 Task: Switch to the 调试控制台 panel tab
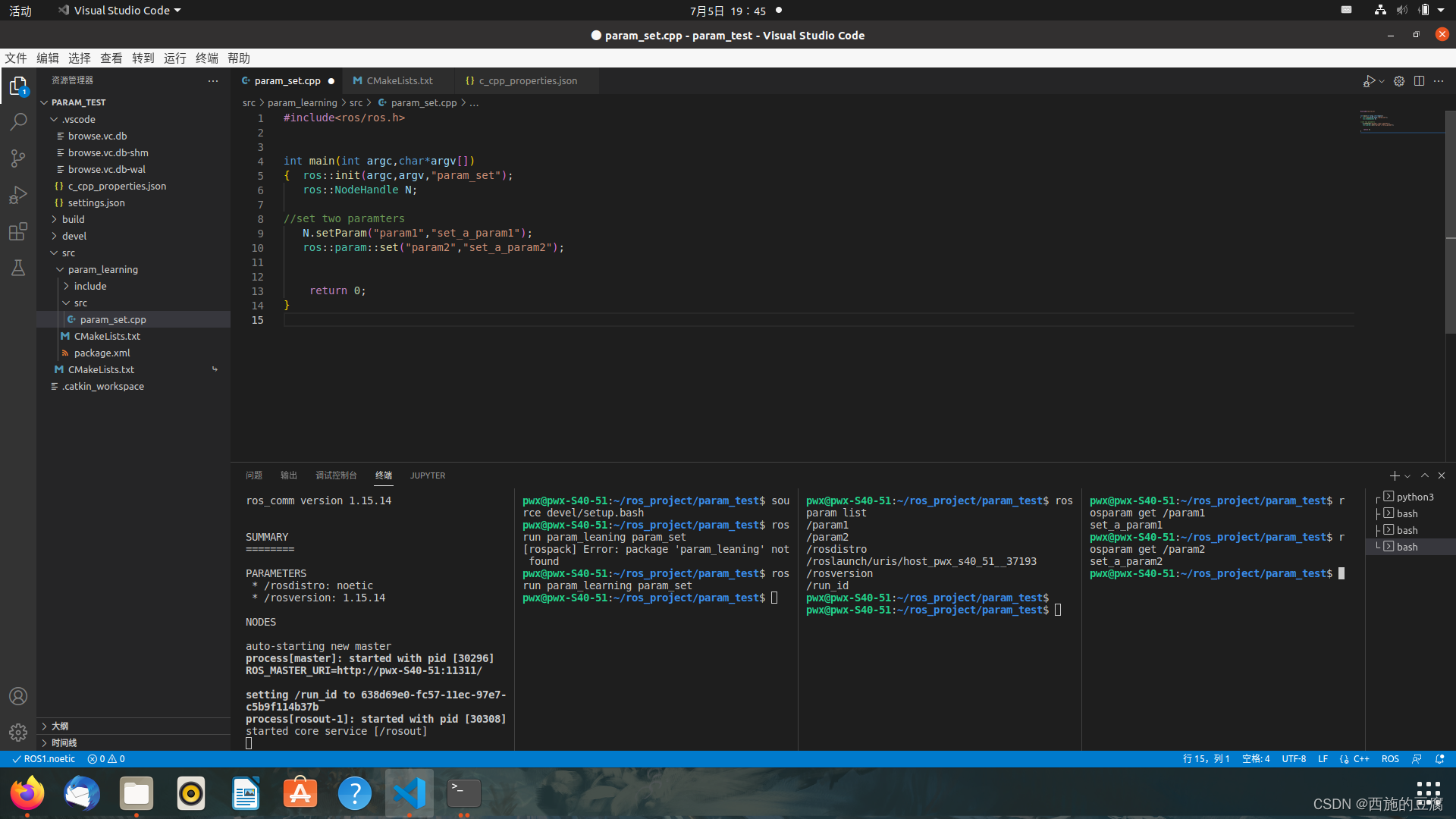point(336,475)
